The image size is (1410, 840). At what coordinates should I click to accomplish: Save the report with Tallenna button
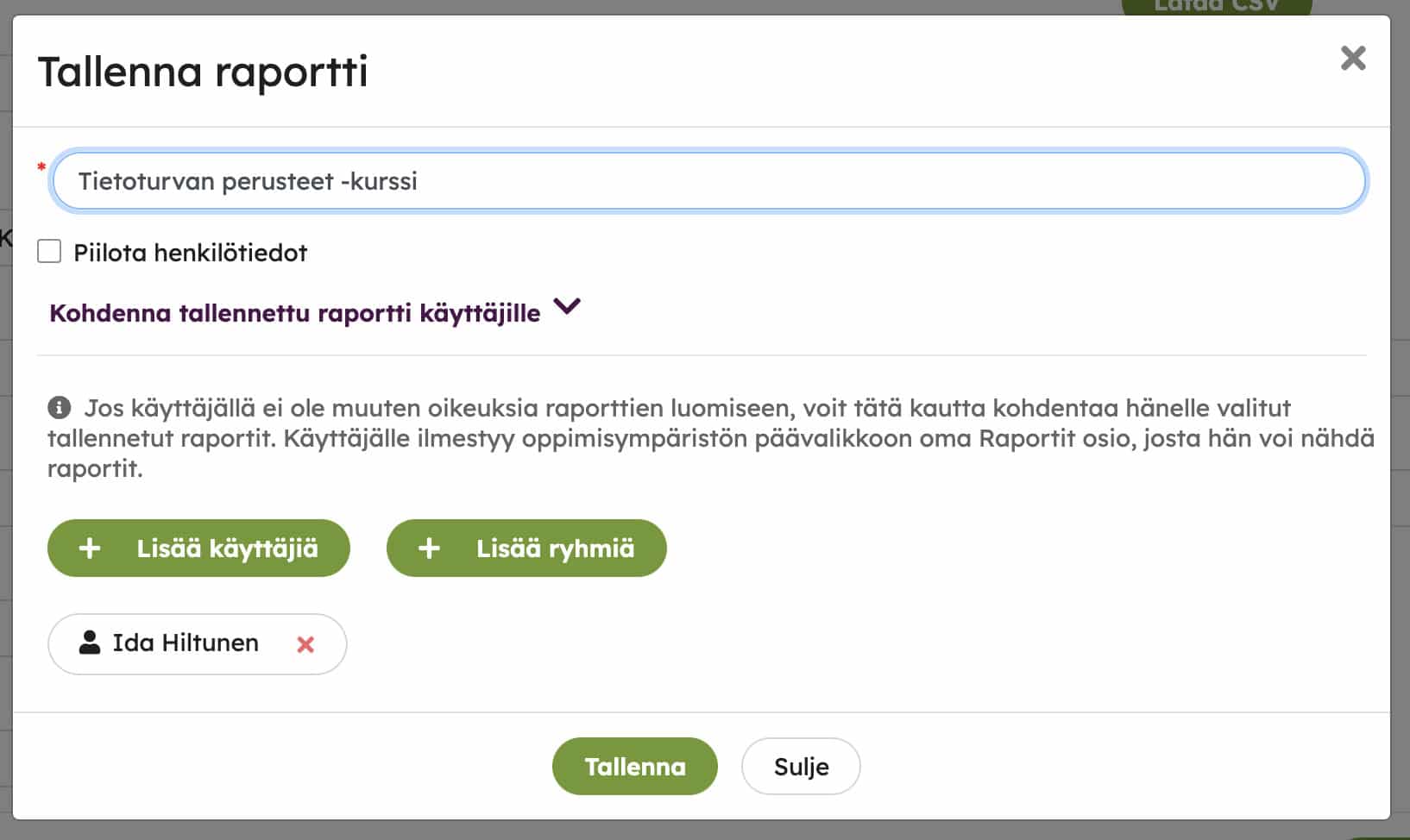pos(635,766)
